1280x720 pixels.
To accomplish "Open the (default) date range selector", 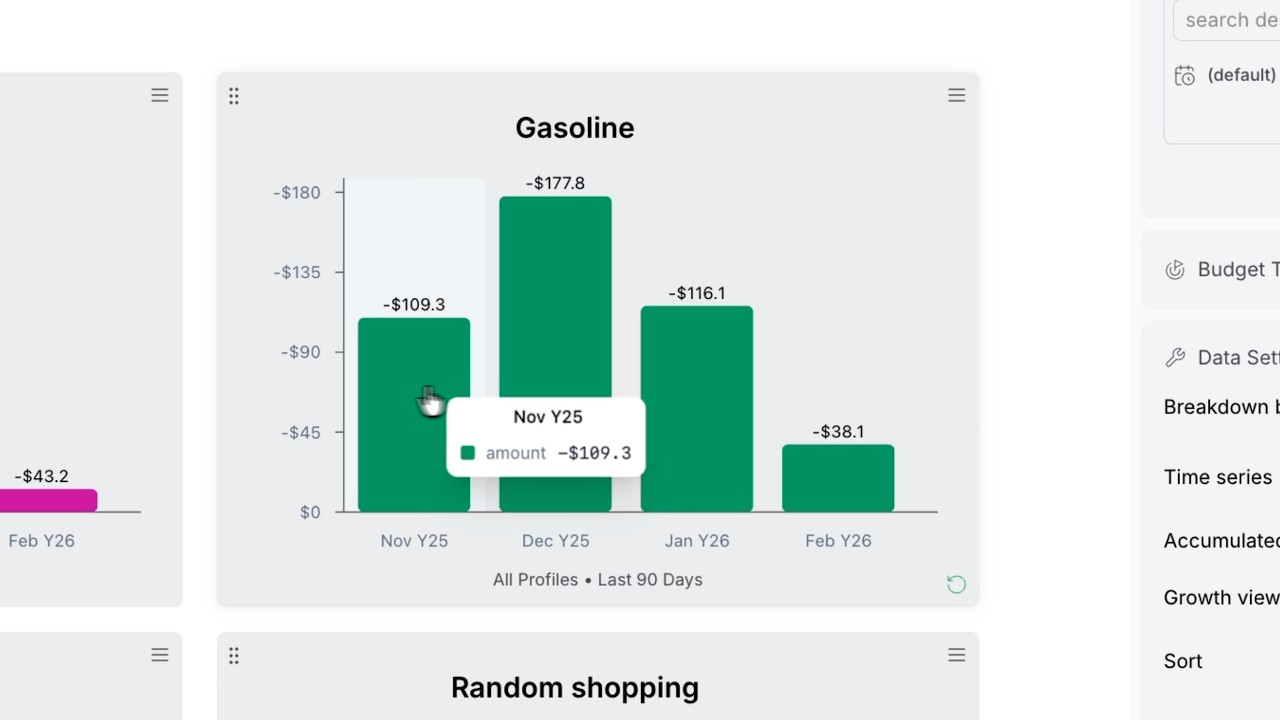I will pos(1241,75).
